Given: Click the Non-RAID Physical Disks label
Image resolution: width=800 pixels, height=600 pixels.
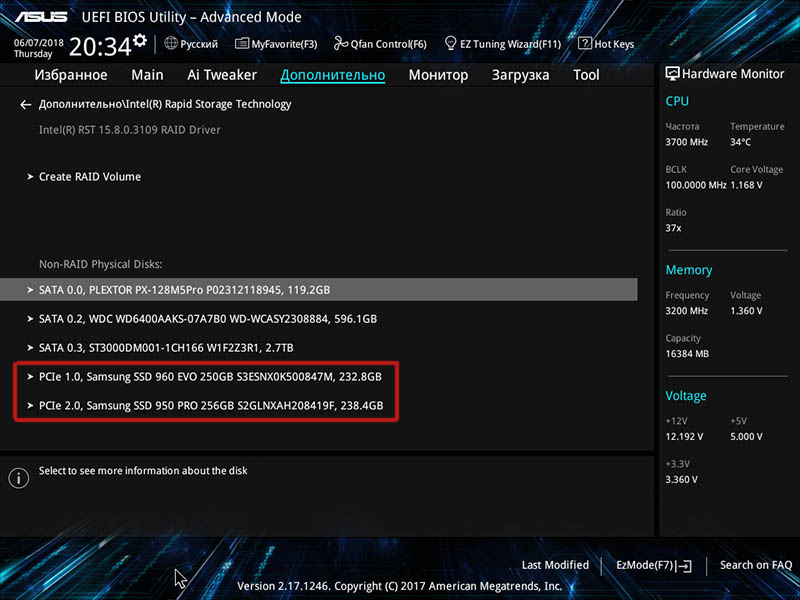Looking at the screenshot, I should point(101,264).
